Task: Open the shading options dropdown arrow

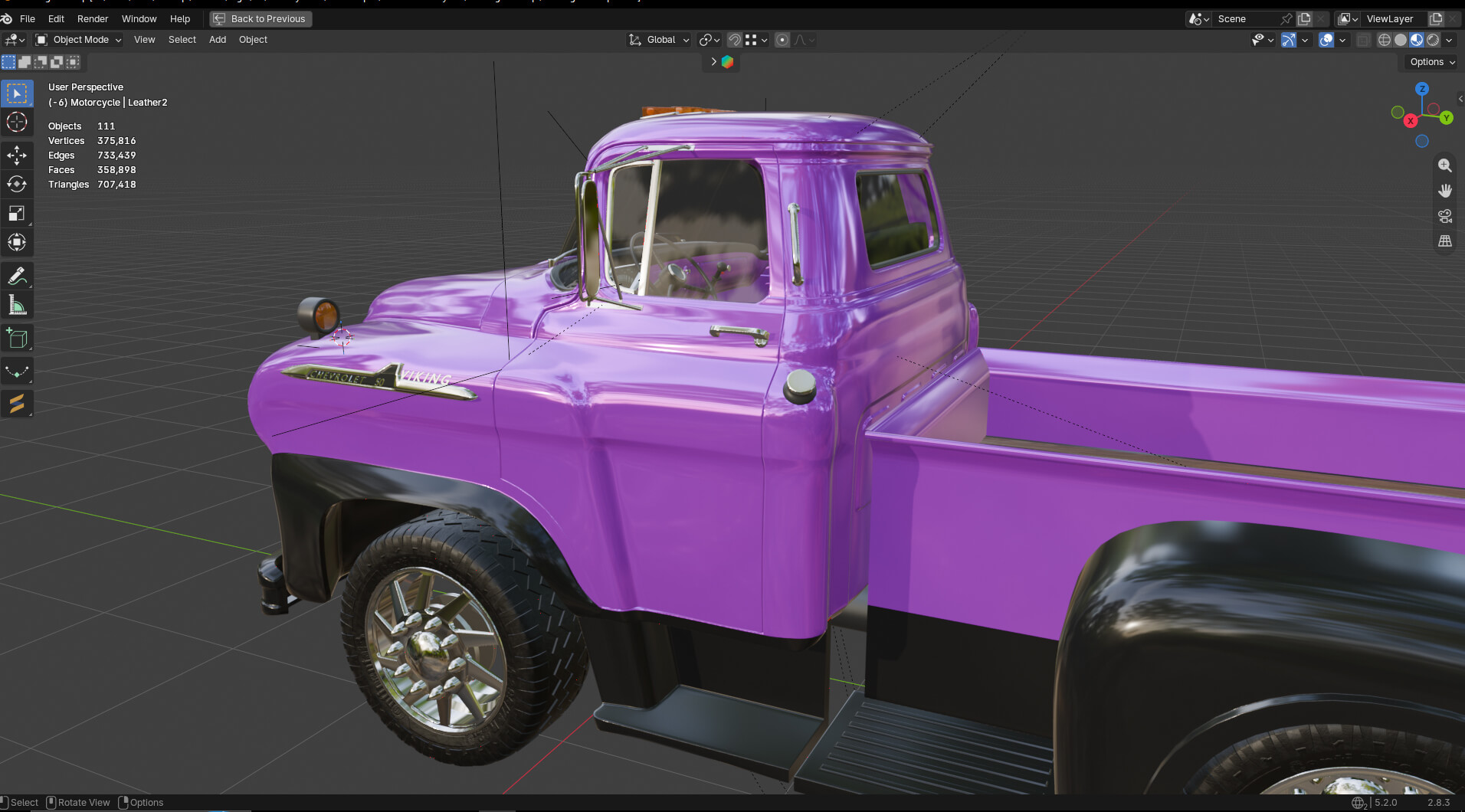Action: (x=1449, y=40)
